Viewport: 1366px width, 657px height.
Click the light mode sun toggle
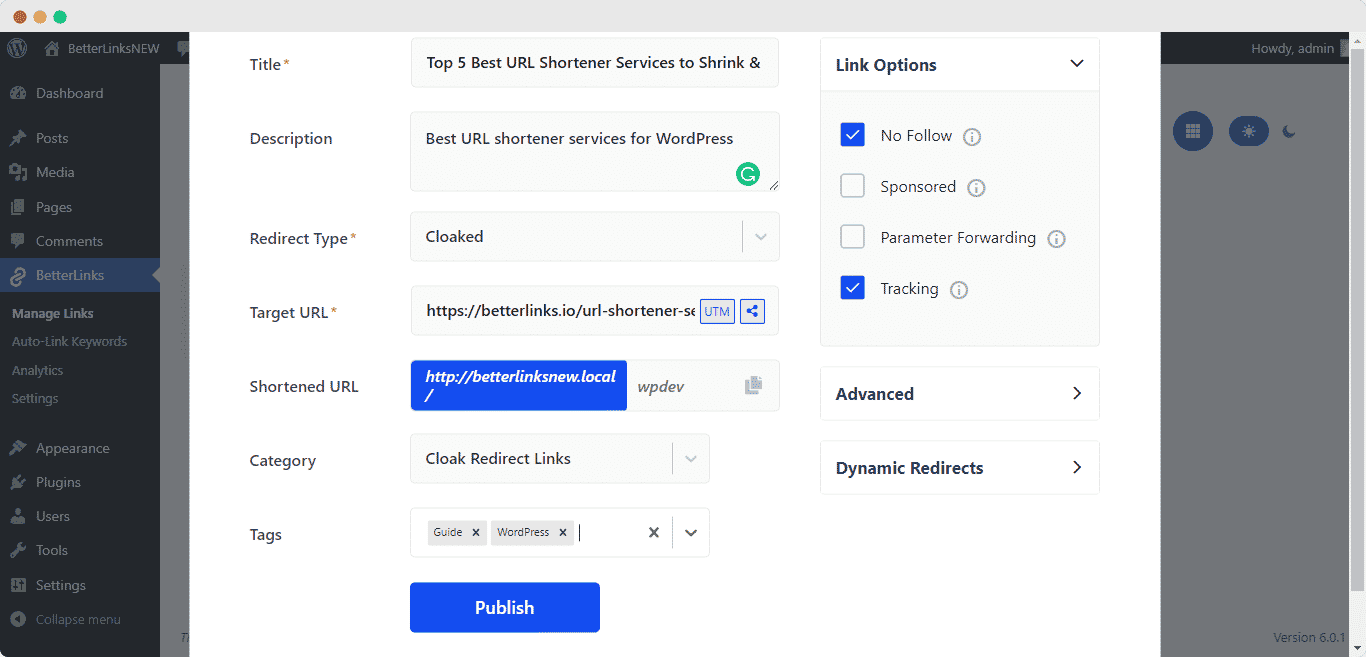[1248, 131]
